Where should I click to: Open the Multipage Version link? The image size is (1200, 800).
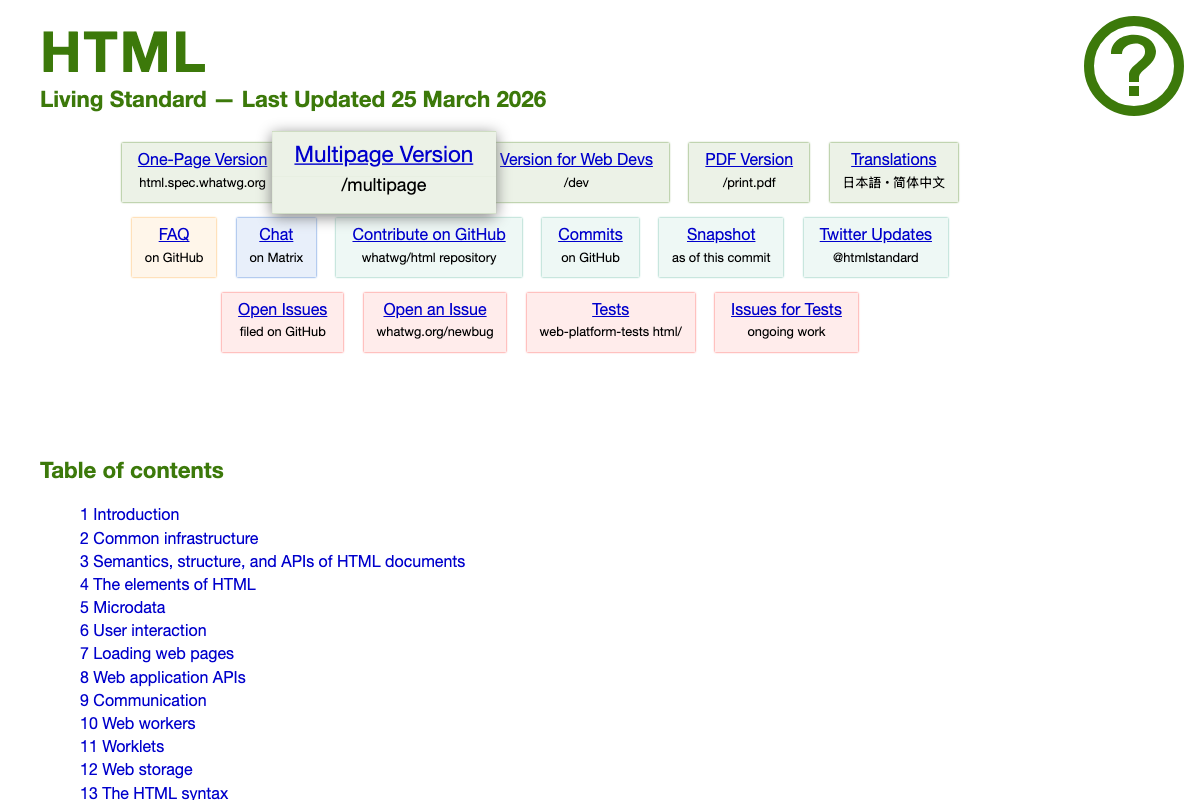[384, 154]
